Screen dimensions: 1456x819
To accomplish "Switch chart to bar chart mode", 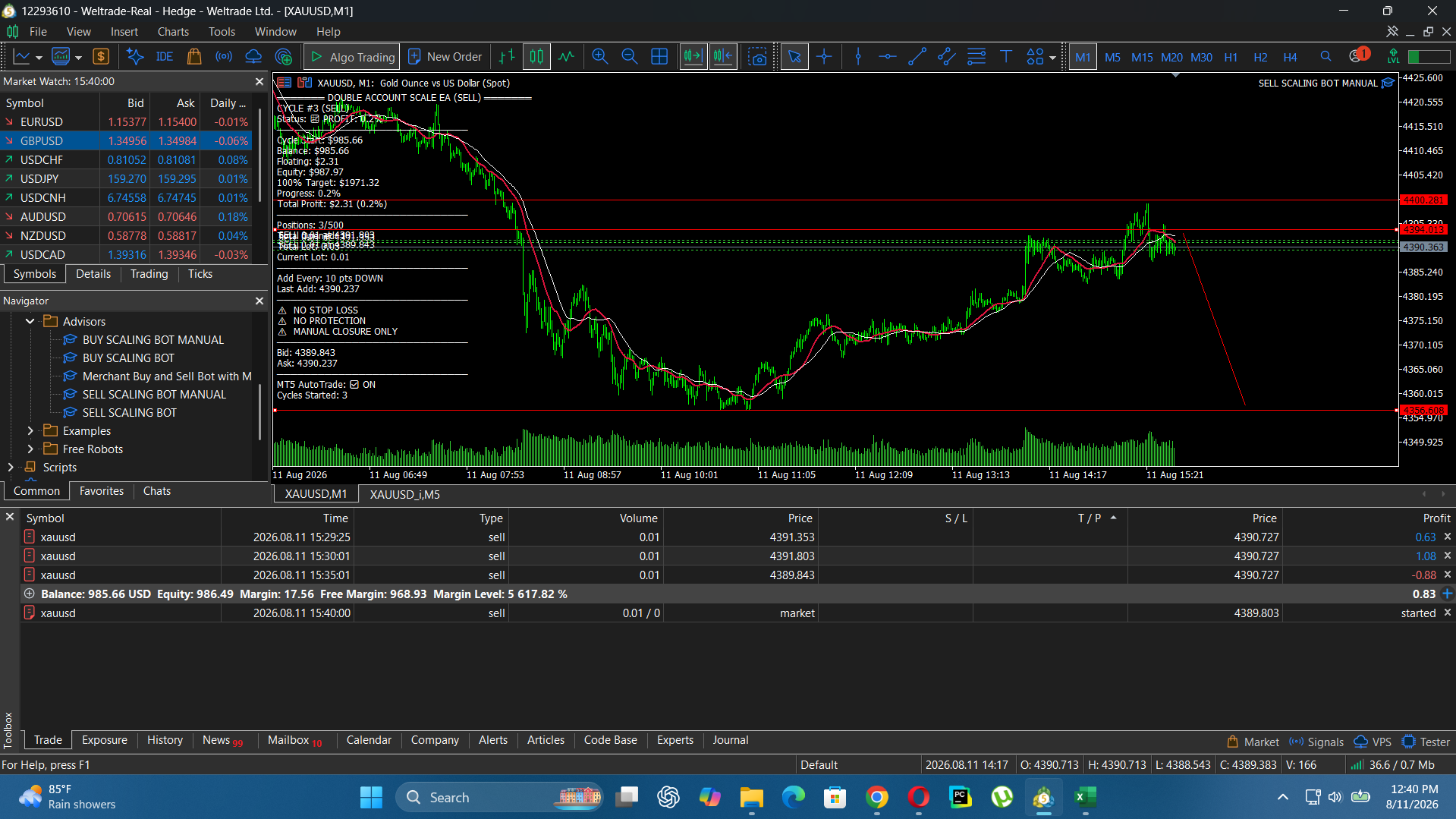I will click(507, 57).
